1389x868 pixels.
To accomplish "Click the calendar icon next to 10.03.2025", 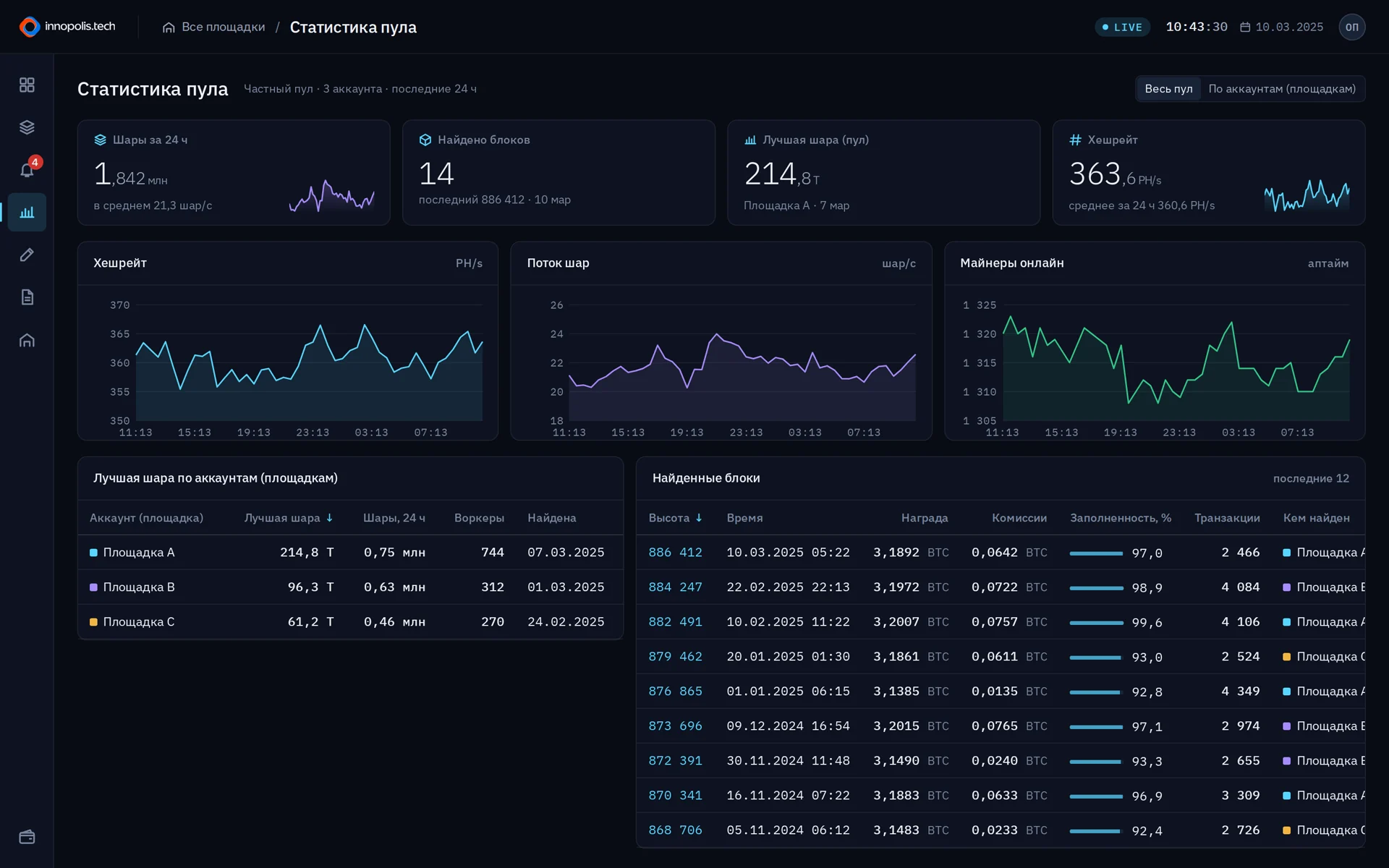I will pos(1245,27).
